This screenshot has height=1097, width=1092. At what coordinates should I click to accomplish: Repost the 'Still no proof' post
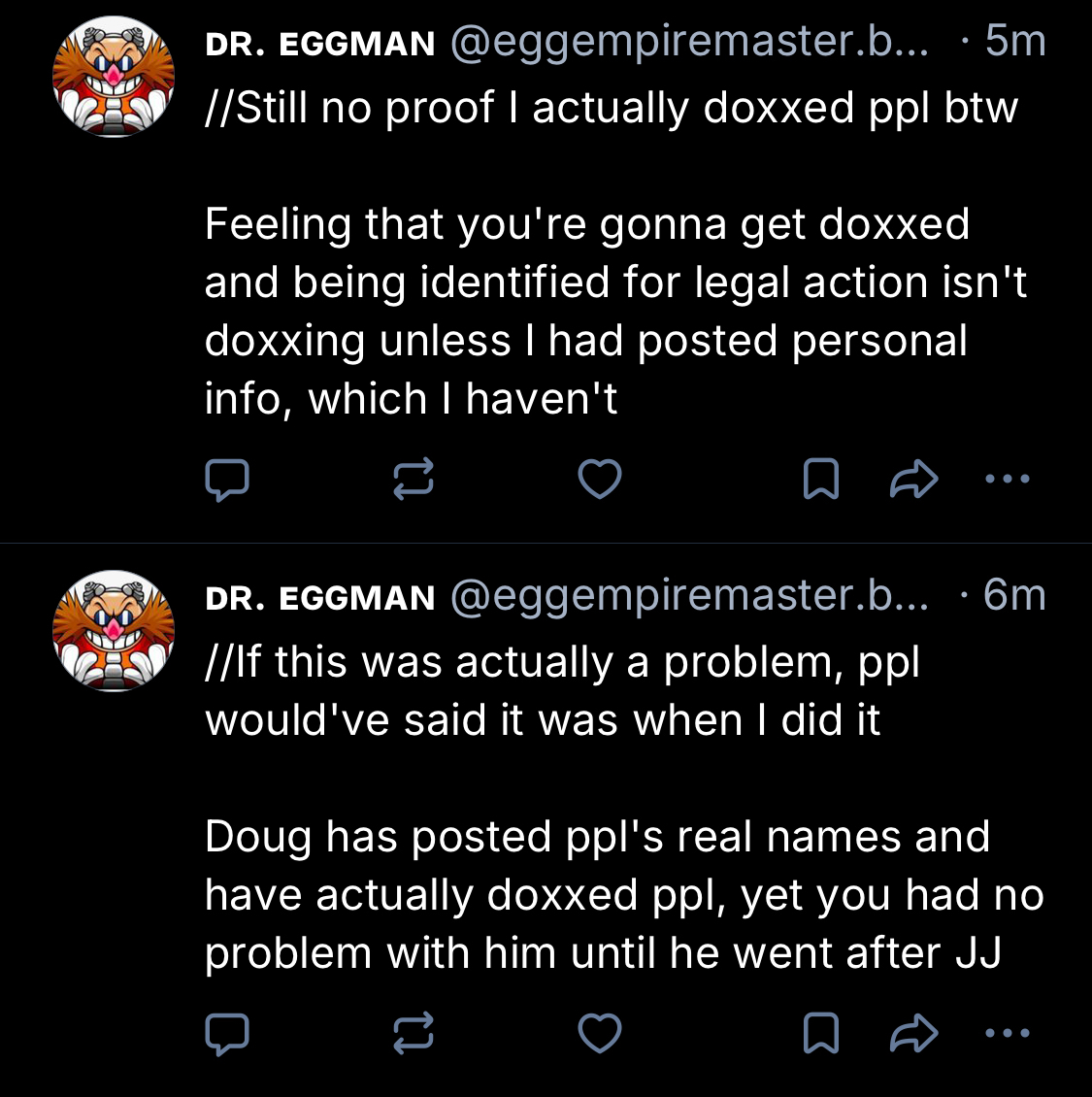click(413, 480)
